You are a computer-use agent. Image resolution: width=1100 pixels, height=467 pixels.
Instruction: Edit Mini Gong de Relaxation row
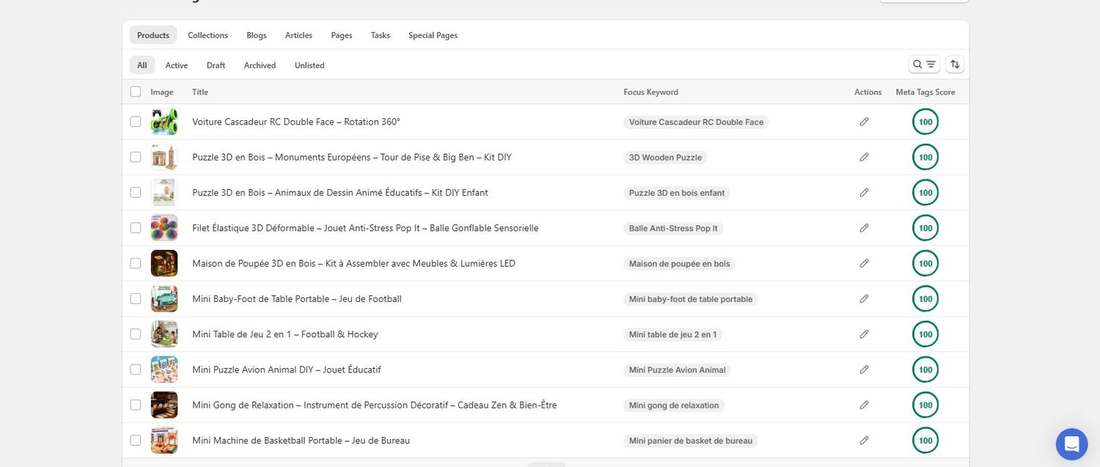tap(864, 405)
